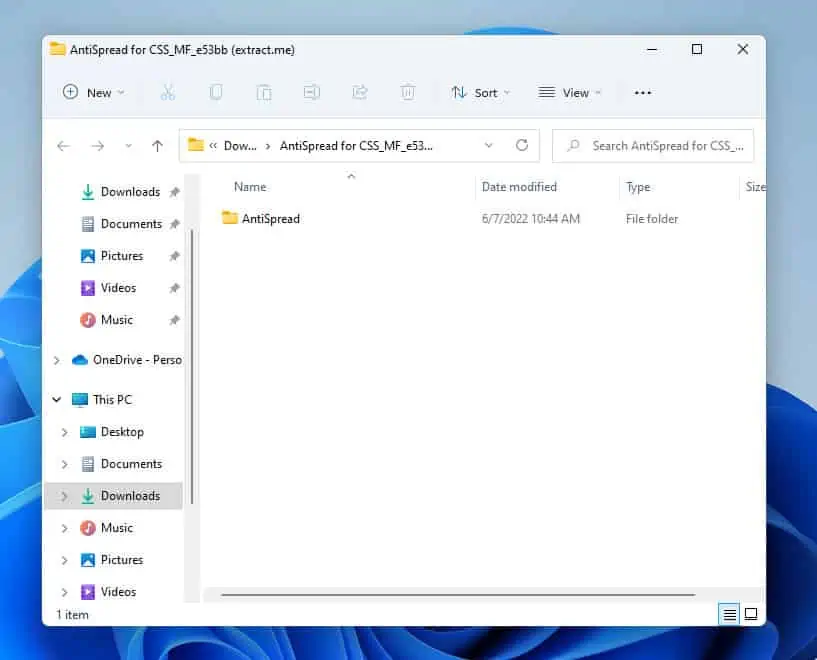Expand Documents under This PC

click(64, 464)
